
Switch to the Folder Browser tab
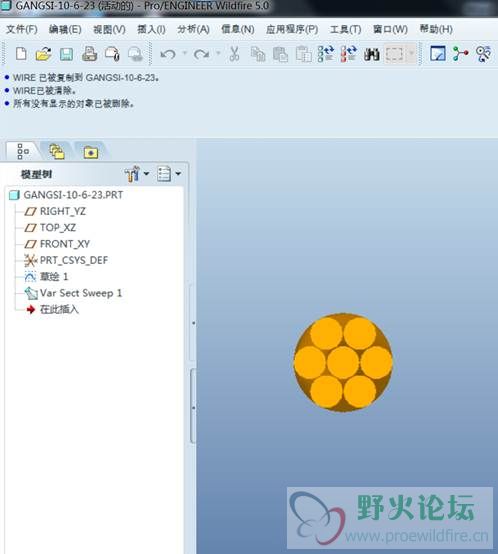[57, 152]
